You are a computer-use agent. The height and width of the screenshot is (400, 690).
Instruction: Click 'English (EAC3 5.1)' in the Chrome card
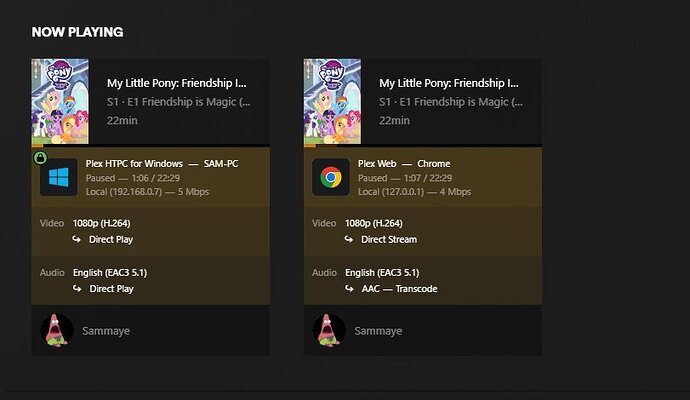(382, 273)
